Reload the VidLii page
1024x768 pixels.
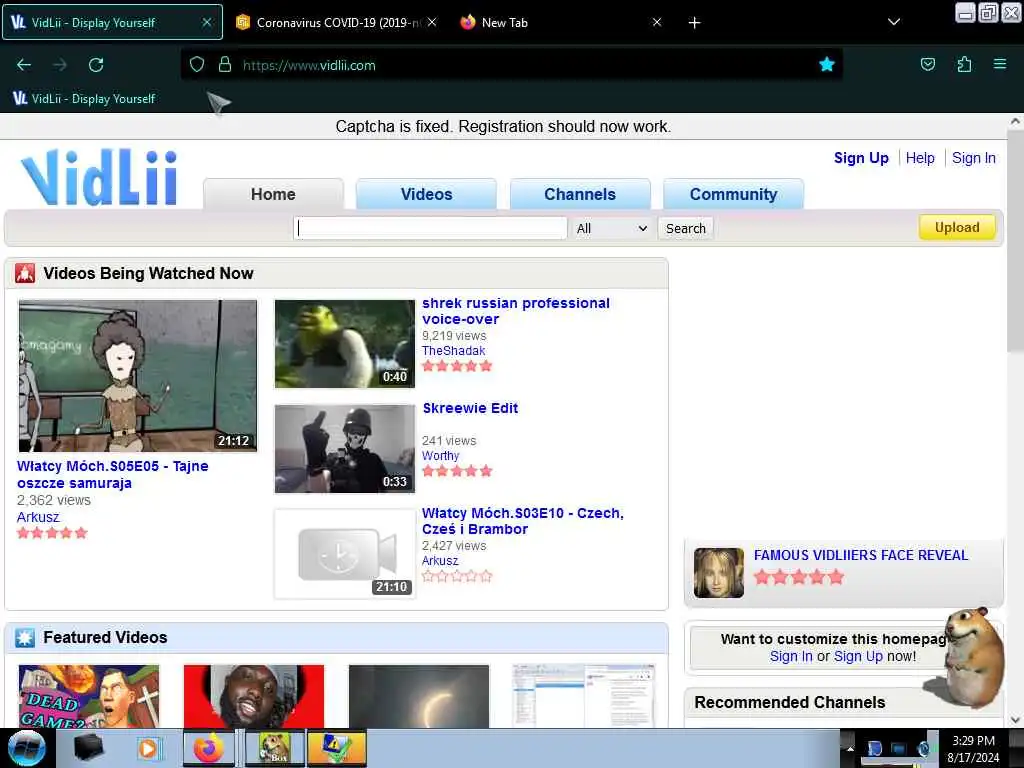[x=96, y=65]
